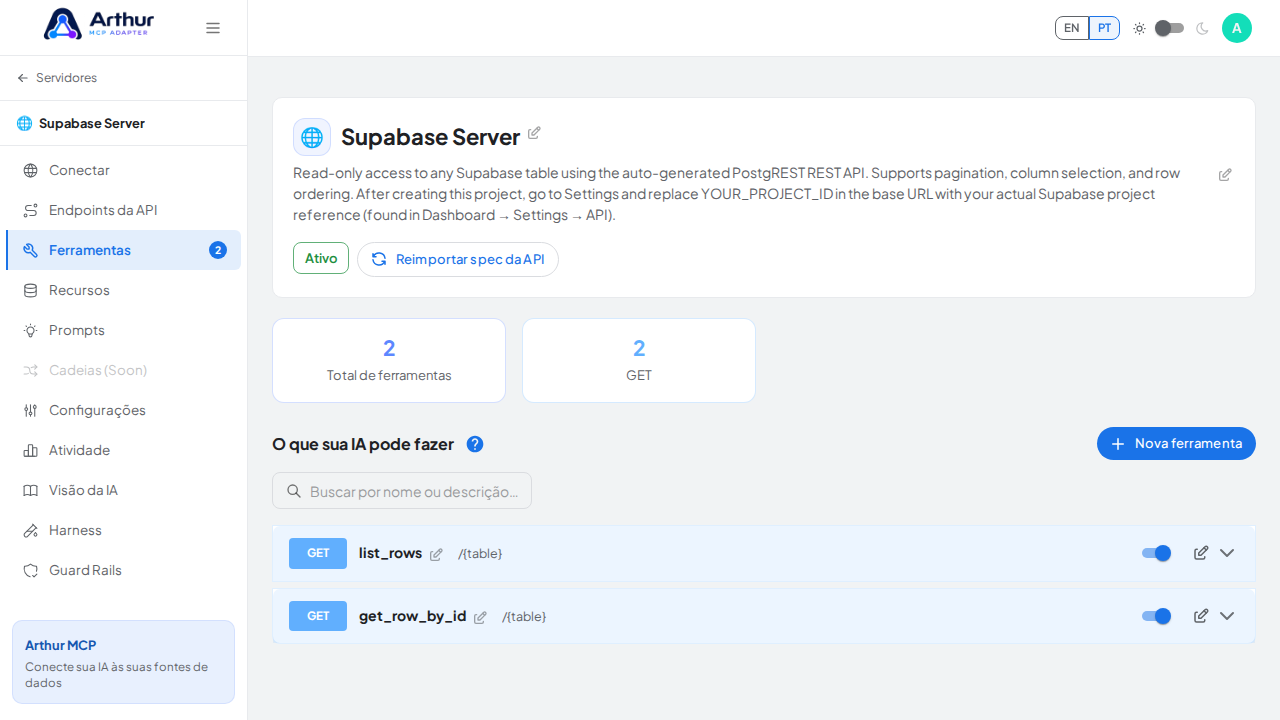Open the Harness section
Viewport: 1280px width, 720px height.
click(123, 530)
